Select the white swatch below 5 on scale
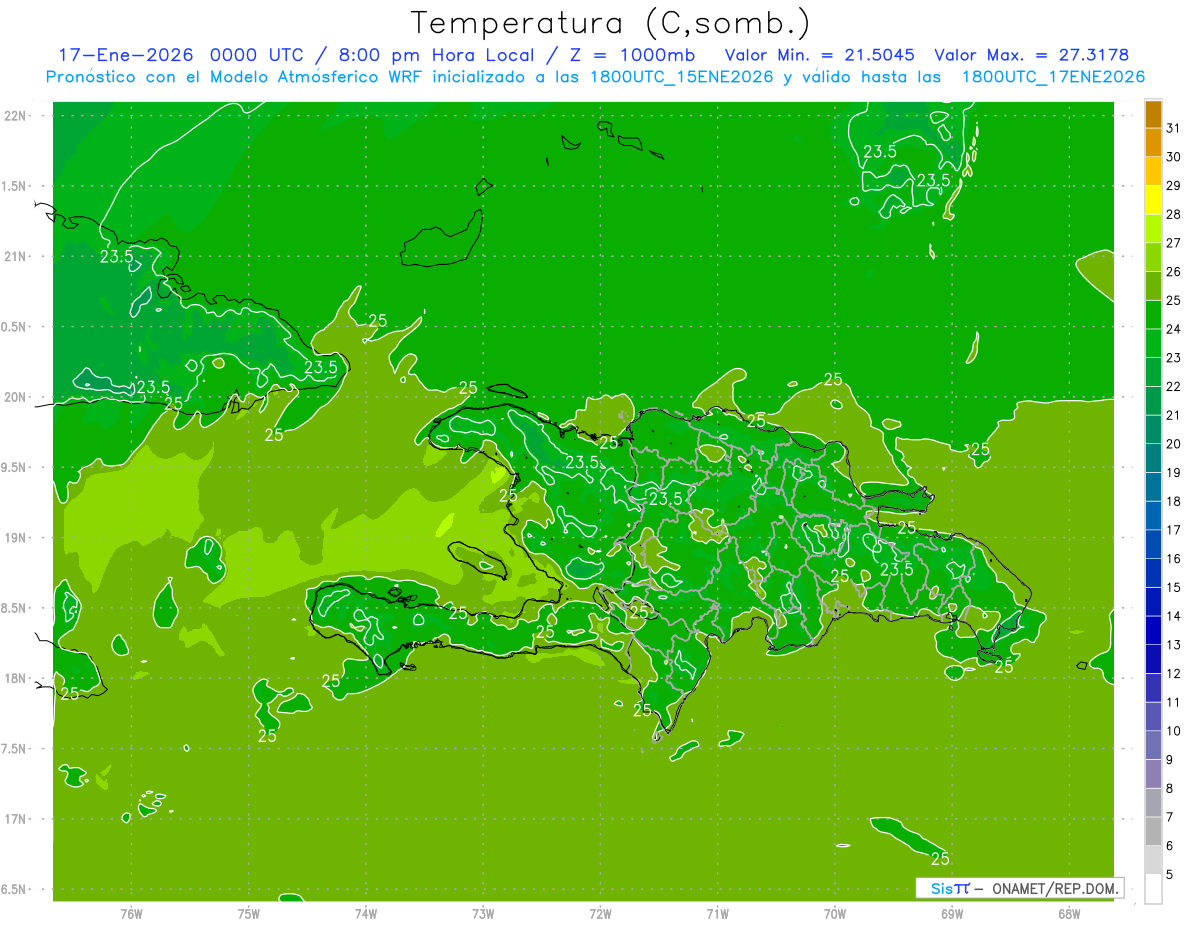The height and width of the screenshot is (927, 1200). click(1153, 889)
